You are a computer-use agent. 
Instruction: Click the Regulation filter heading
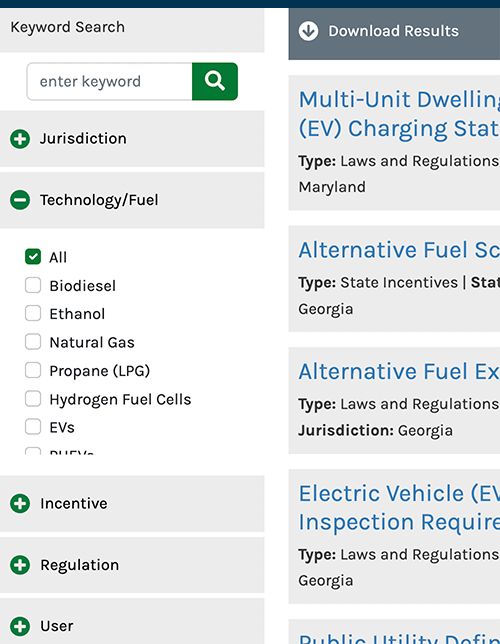(79, 565)
